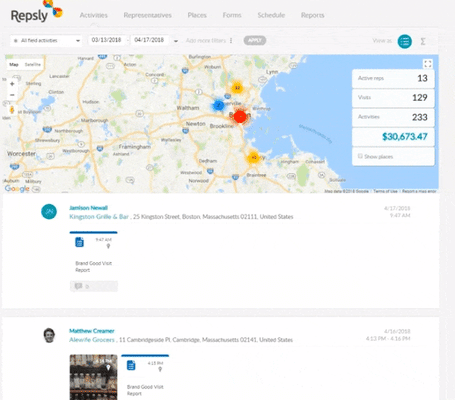
Task: Enable the Show places checkbox
Action: point(360,156)
